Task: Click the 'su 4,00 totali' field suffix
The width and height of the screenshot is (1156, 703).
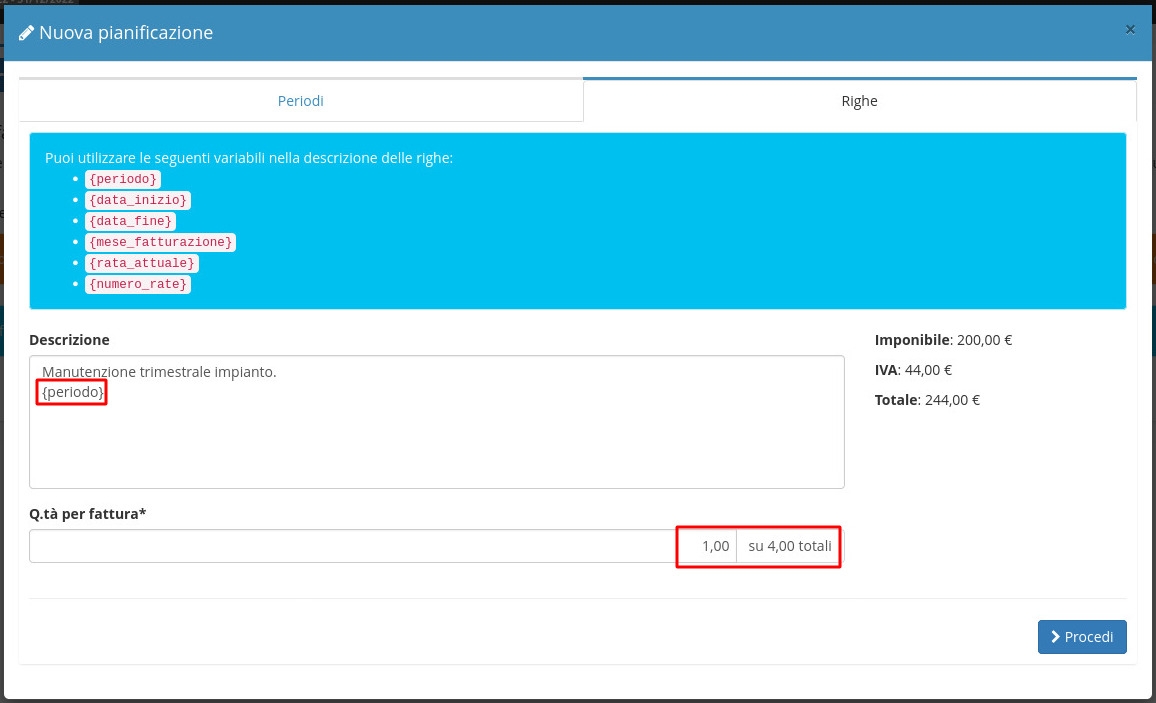Action: pos(789,546)
